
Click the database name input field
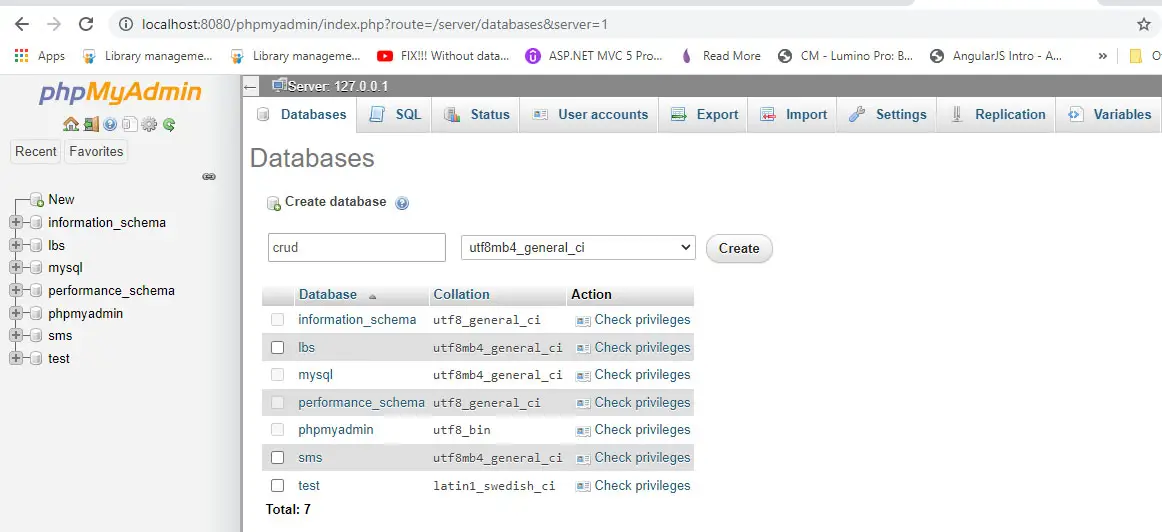coord(356,247)
